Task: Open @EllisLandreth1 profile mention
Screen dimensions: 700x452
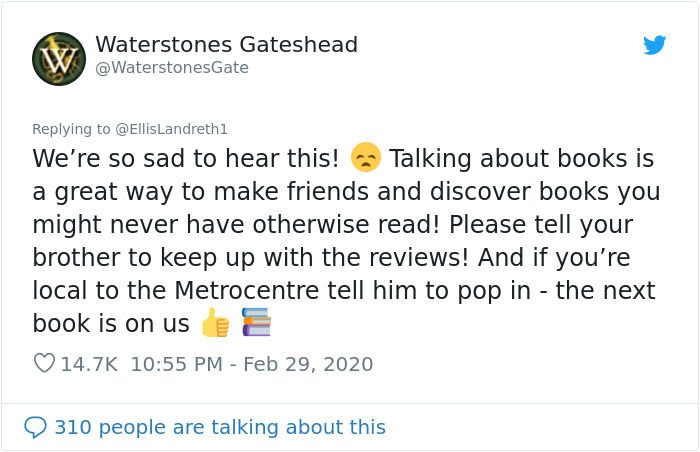Action: click(x=171, y=128)
